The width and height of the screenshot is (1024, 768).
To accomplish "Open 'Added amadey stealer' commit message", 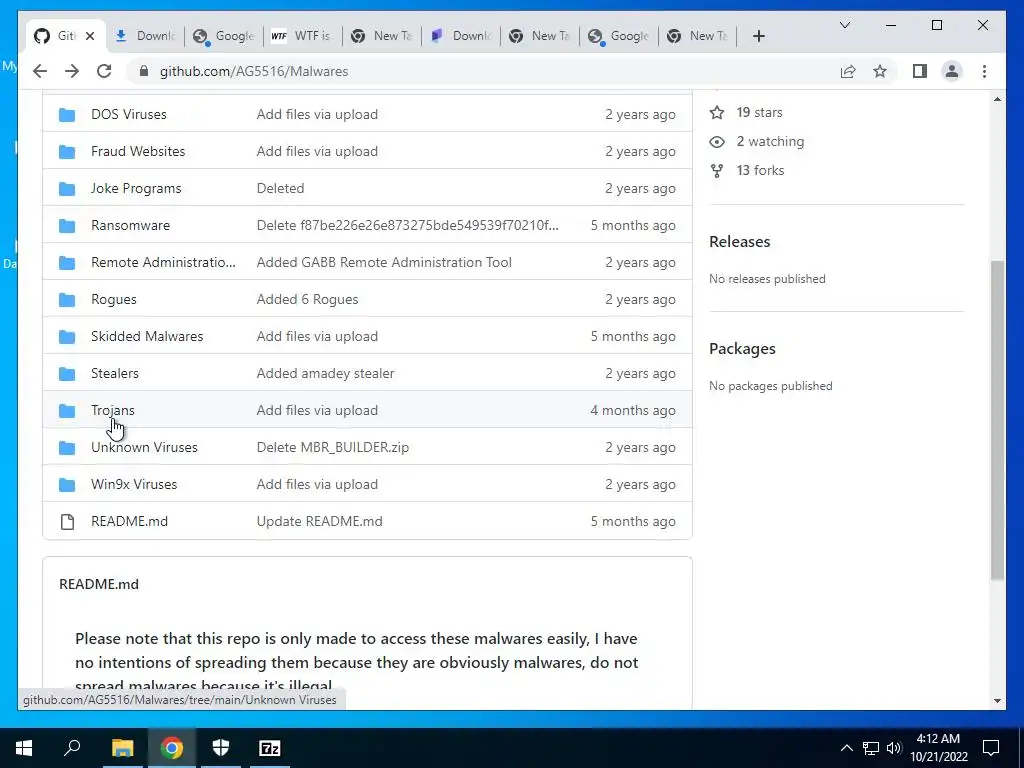I will pyautogui.click(x=325, y=374).
